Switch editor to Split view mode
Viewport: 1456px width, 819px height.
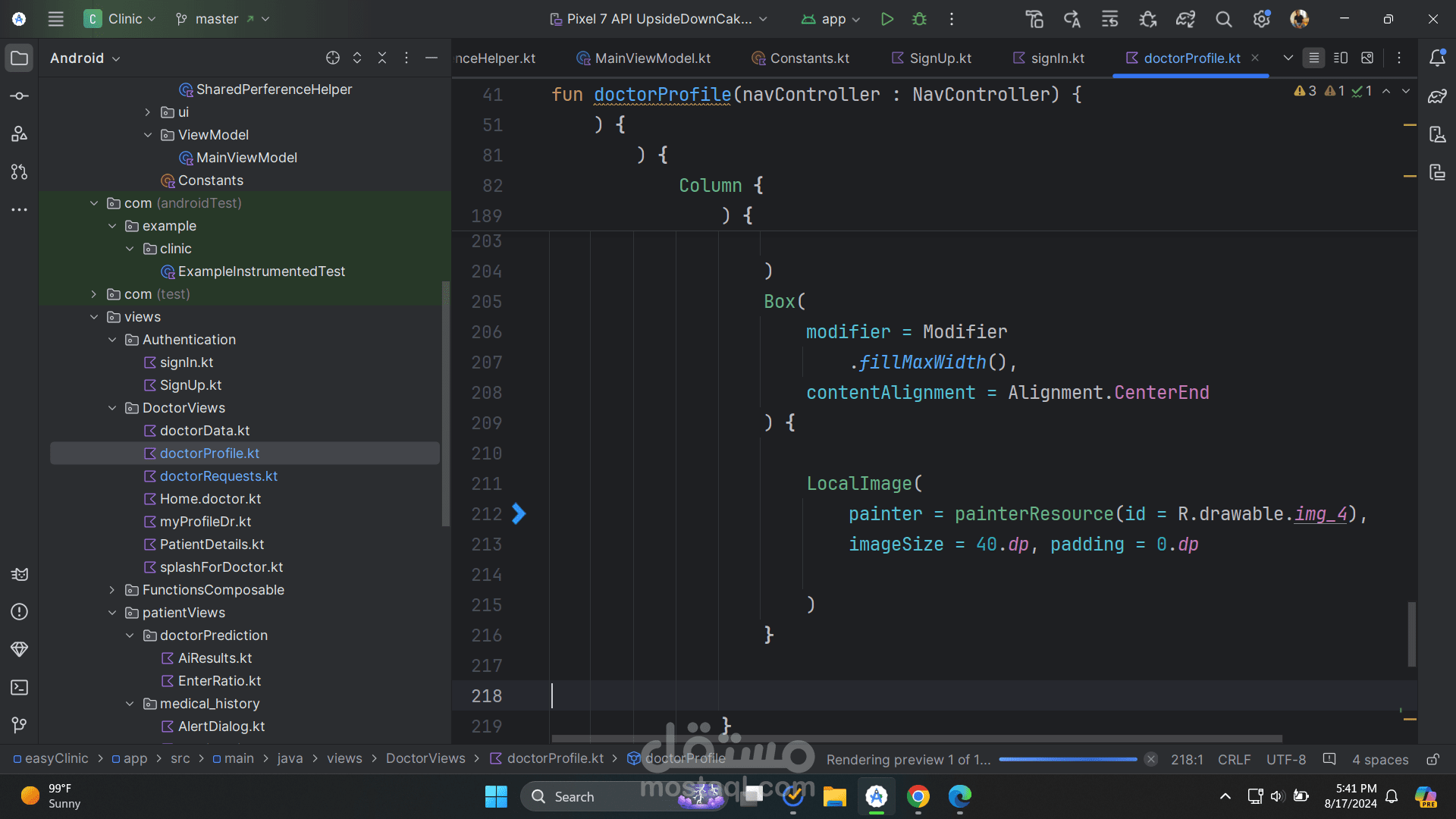pyautogui.click(x=1340, y=58)
